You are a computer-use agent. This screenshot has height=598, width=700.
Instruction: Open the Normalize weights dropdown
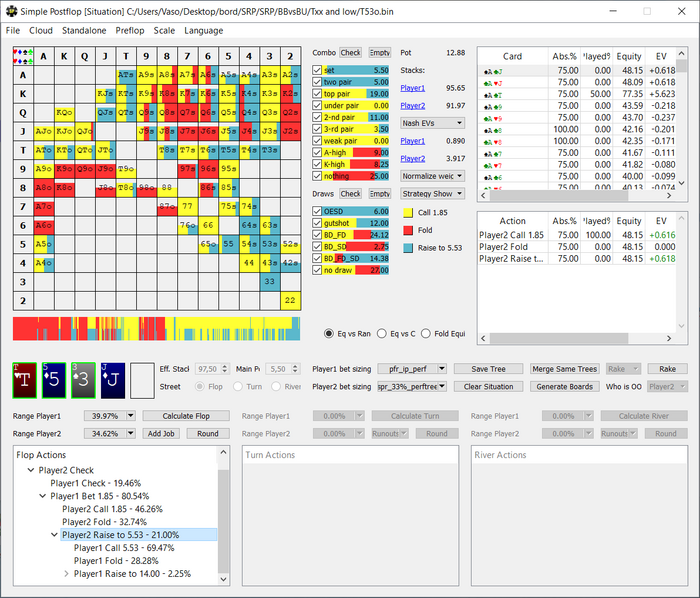[432, 176]
